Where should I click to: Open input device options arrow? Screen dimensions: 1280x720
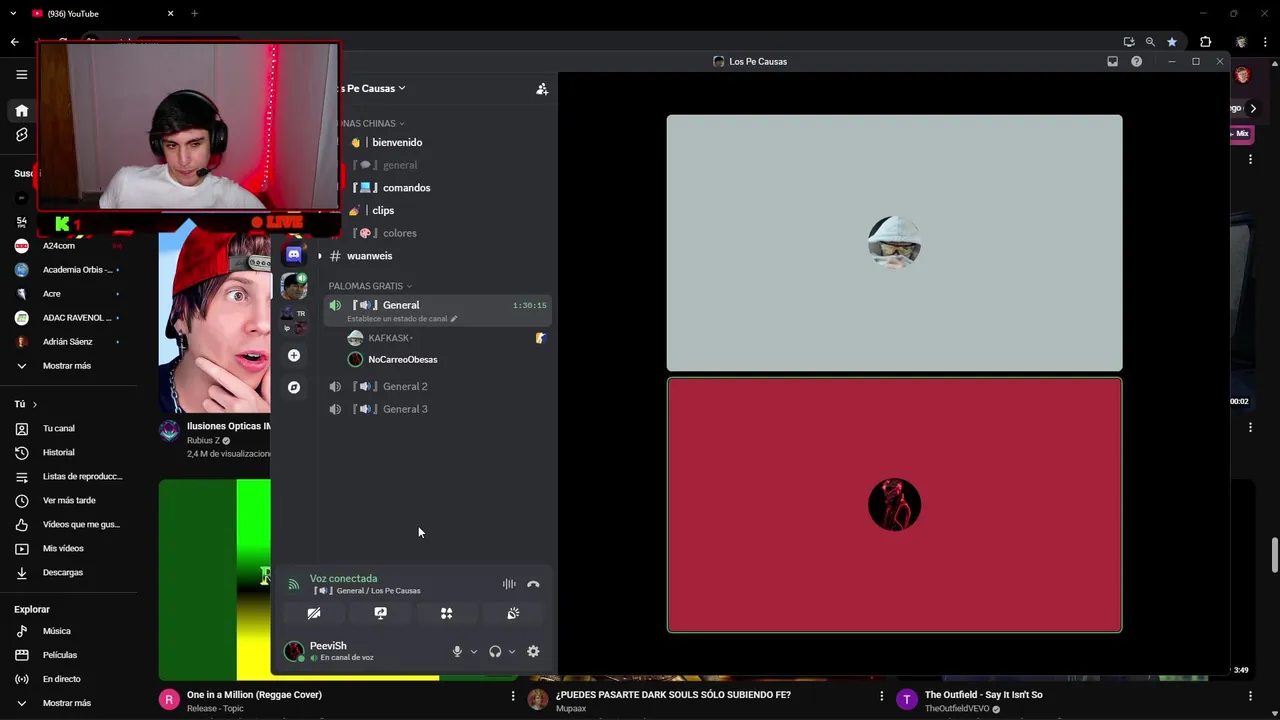[x=474, y=652]
